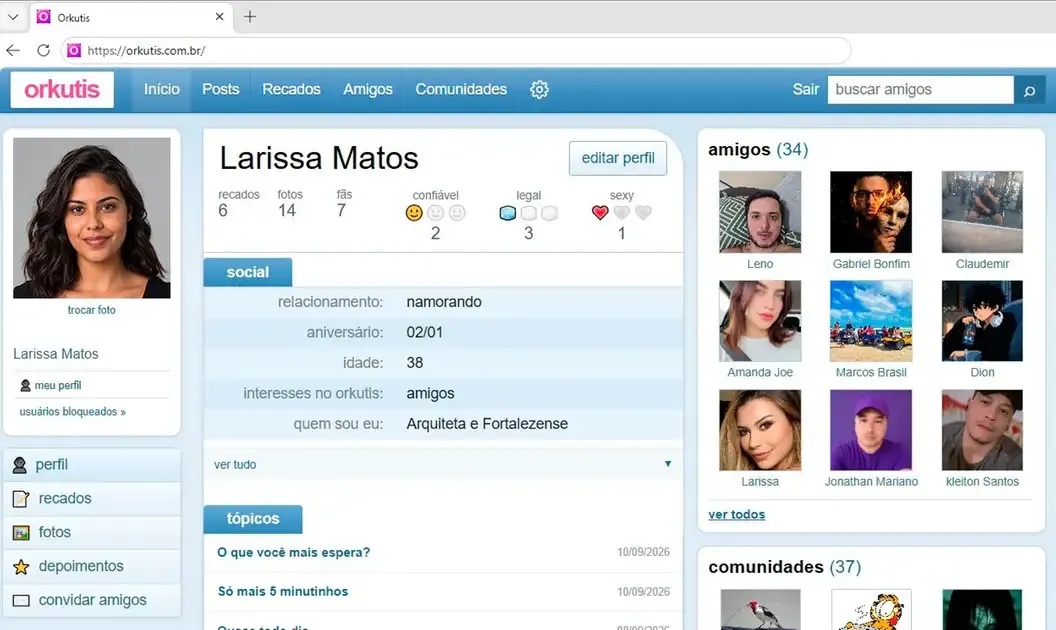Click the third confiável smiley
Image resolution: width=1056 pixels, height=630 pixels.
(457, 213)
